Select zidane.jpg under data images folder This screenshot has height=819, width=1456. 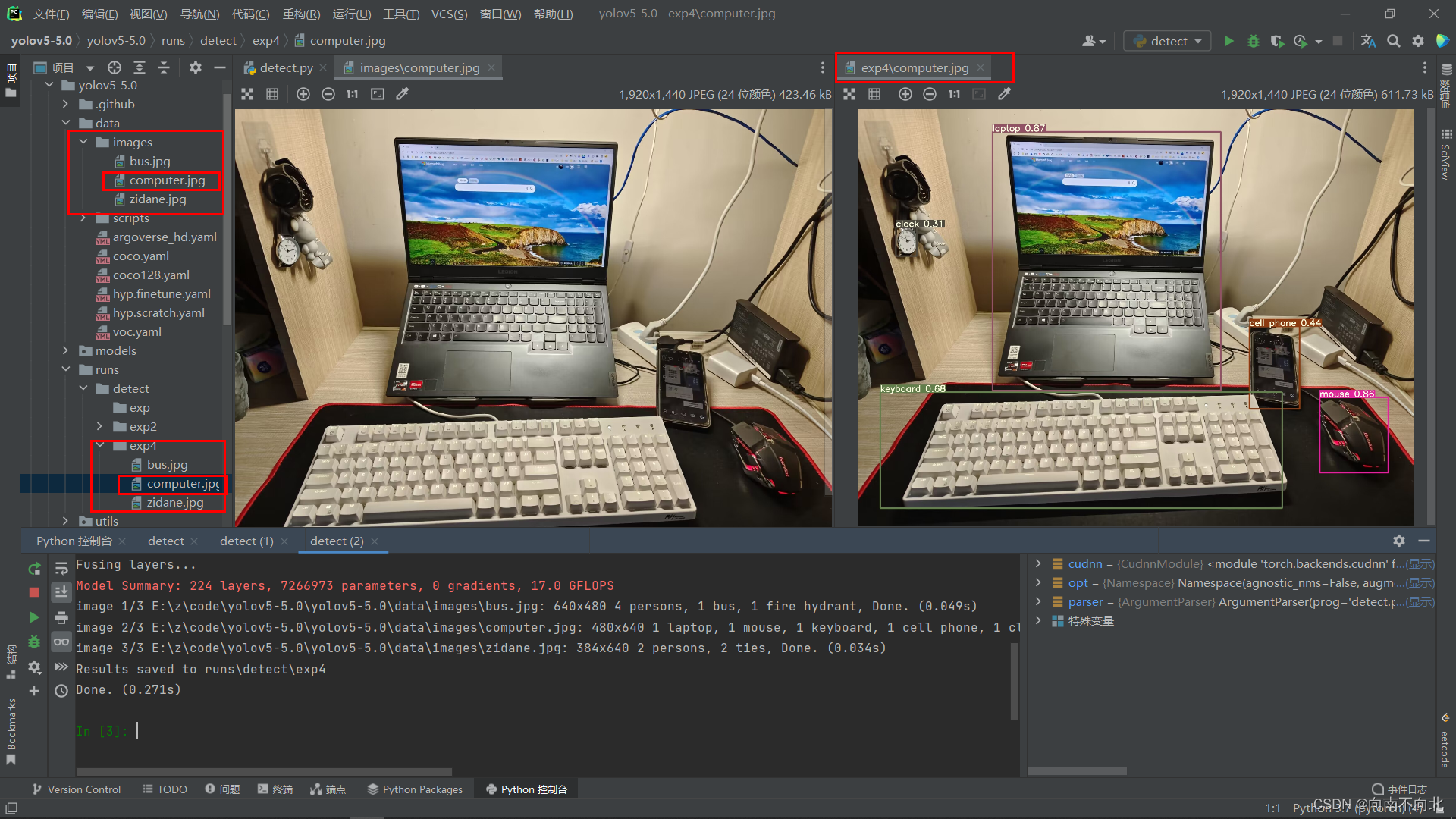tap(157, 199)
